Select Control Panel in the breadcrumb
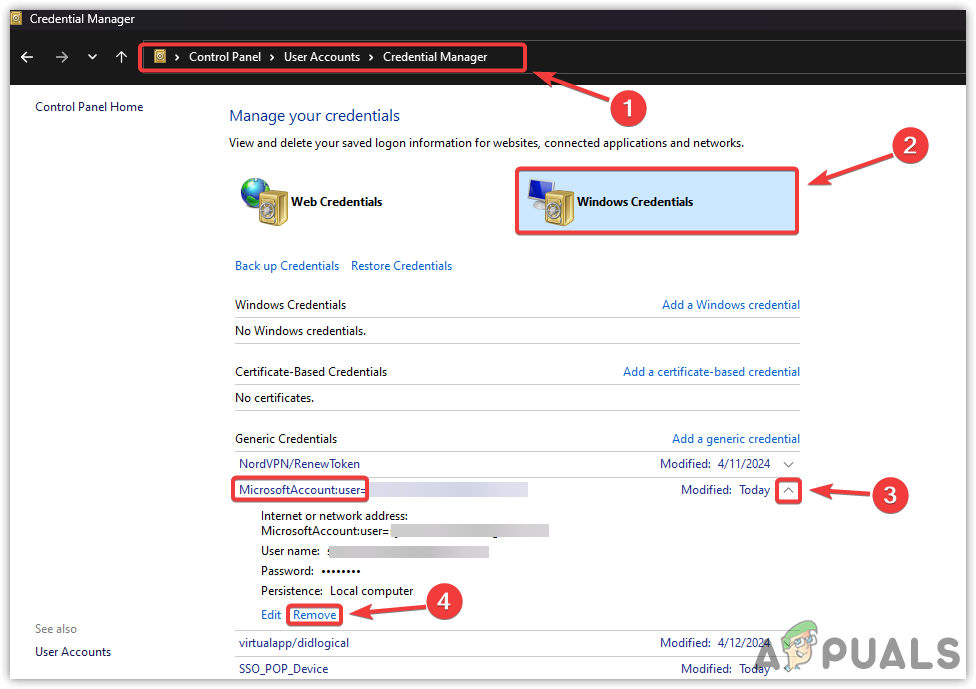The width and height of the screenshot is (976, 689). [225, 57]
